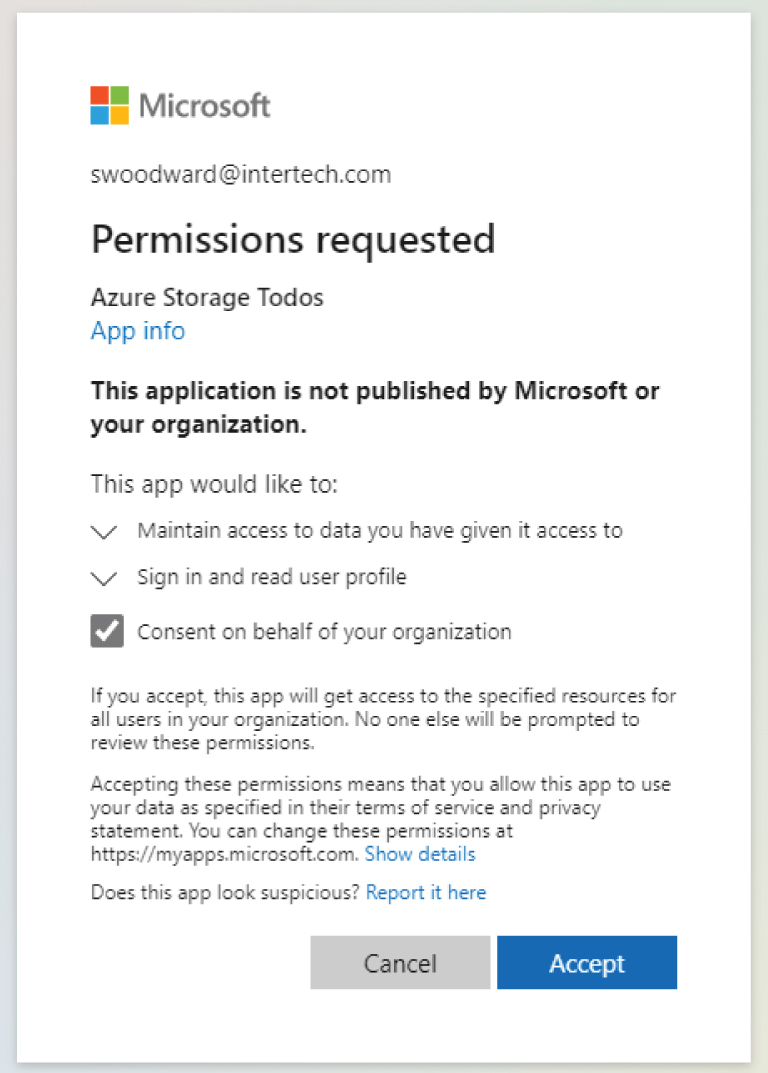Click the Microsoft four-square logo
The width and height of the screenshot is (768, 1073).
pos(109,105)
